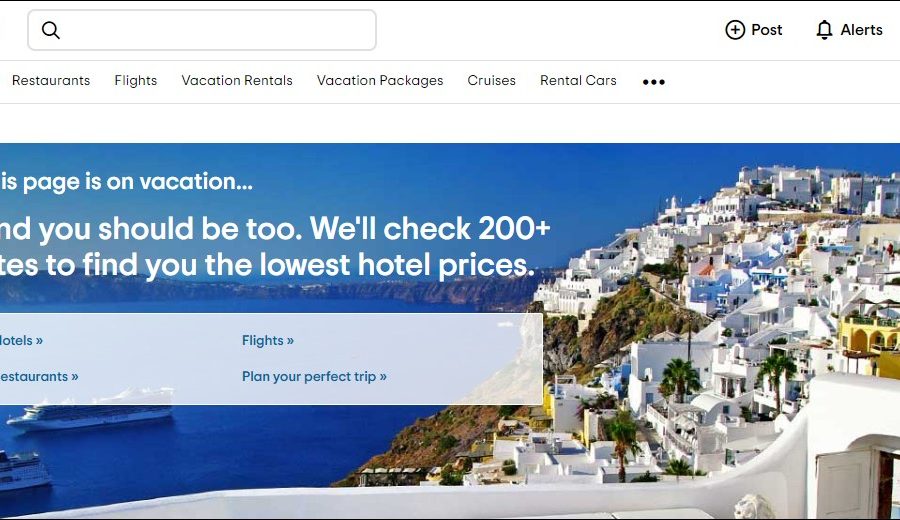The width and height of the screenshot is (900, 520).
Task: Click the Alerts bell icon
Action: click(824, 29)
